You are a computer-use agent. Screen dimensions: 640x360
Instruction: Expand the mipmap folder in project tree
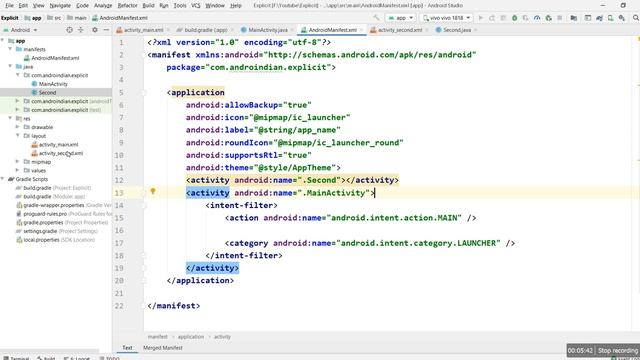tap(18, 162)
